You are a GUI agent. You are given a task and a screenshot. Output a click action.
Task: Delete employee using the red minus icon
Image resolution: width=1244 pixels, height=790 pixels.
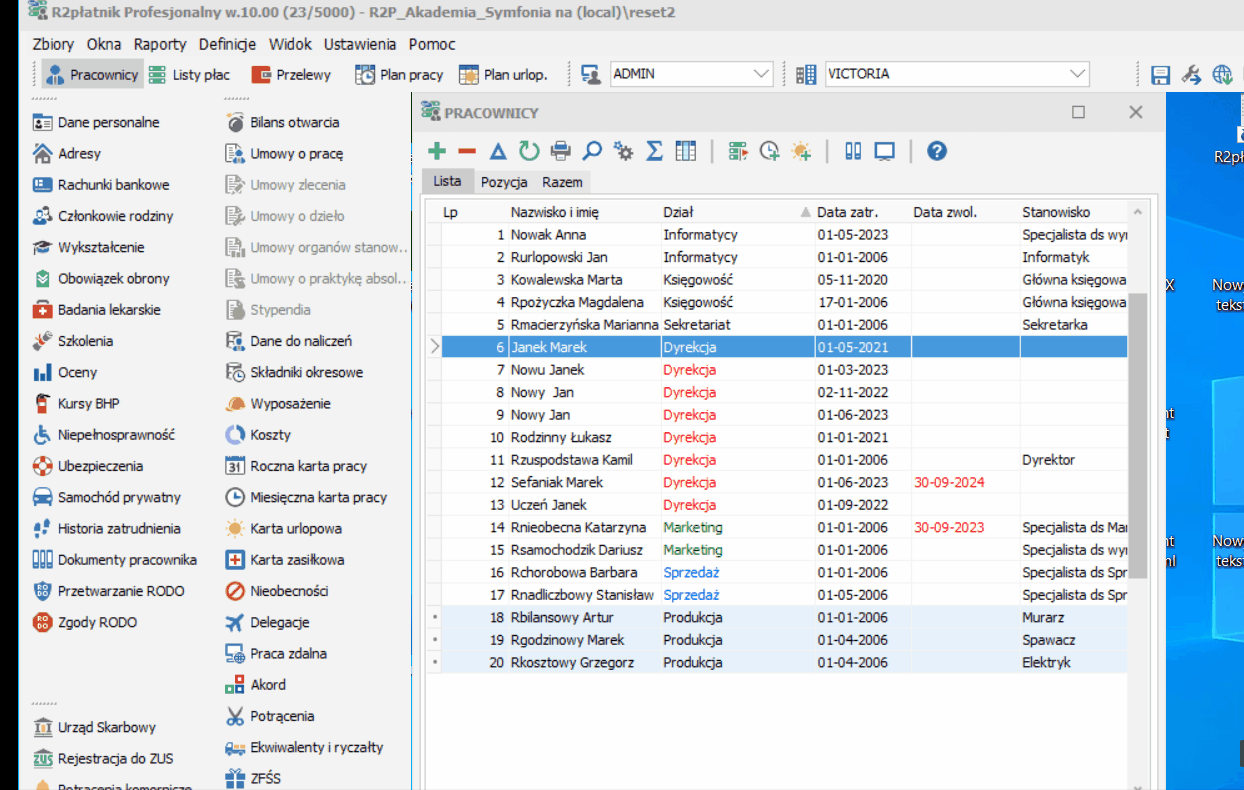tap(467, 151)
